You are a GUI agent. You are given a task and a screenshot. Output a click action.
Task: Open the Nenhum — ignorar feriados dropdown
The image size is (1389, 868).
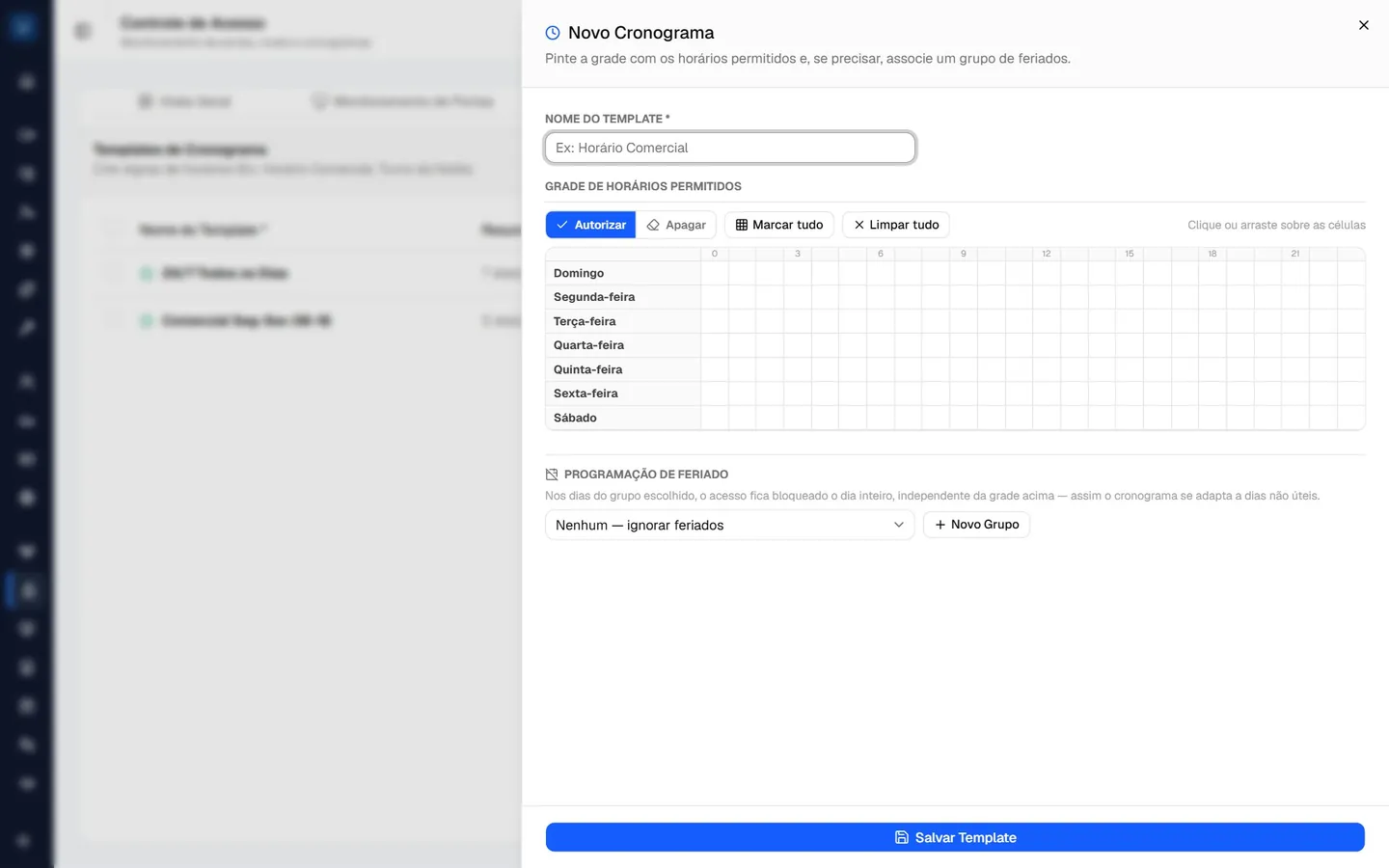click(x=730, y=525)
